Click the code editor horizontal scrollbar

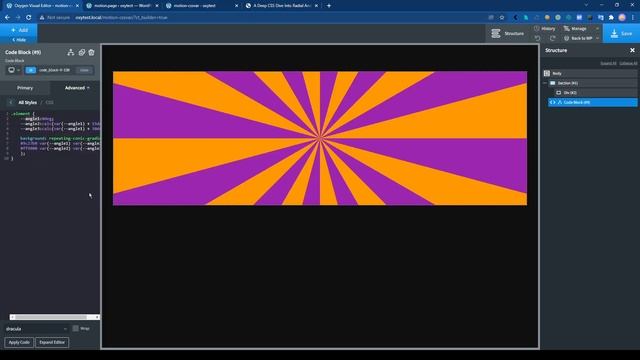54,317
